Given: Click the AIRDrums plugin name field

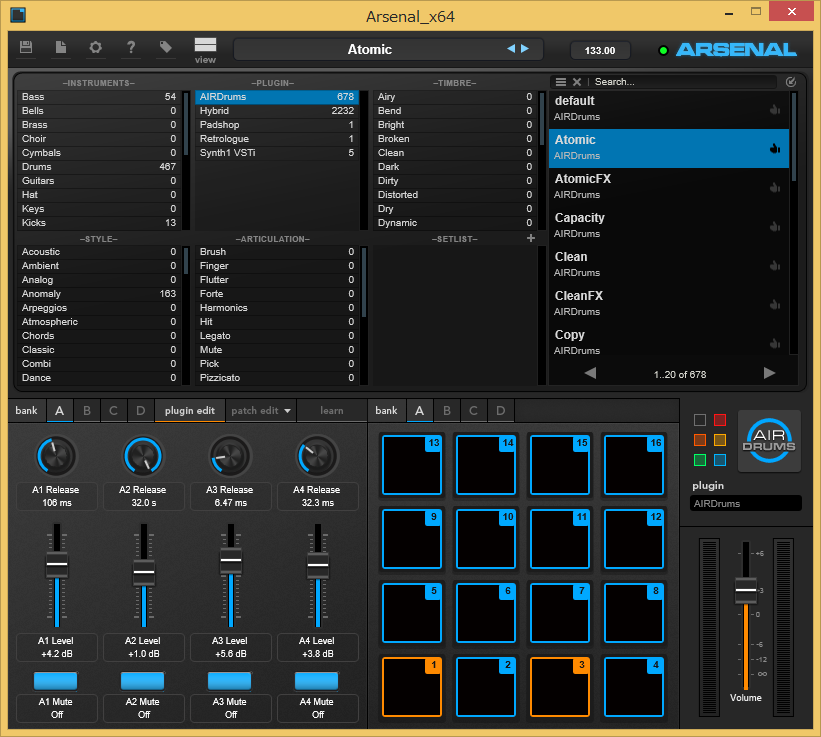Looking at the screenshot, I should [746, 504].
